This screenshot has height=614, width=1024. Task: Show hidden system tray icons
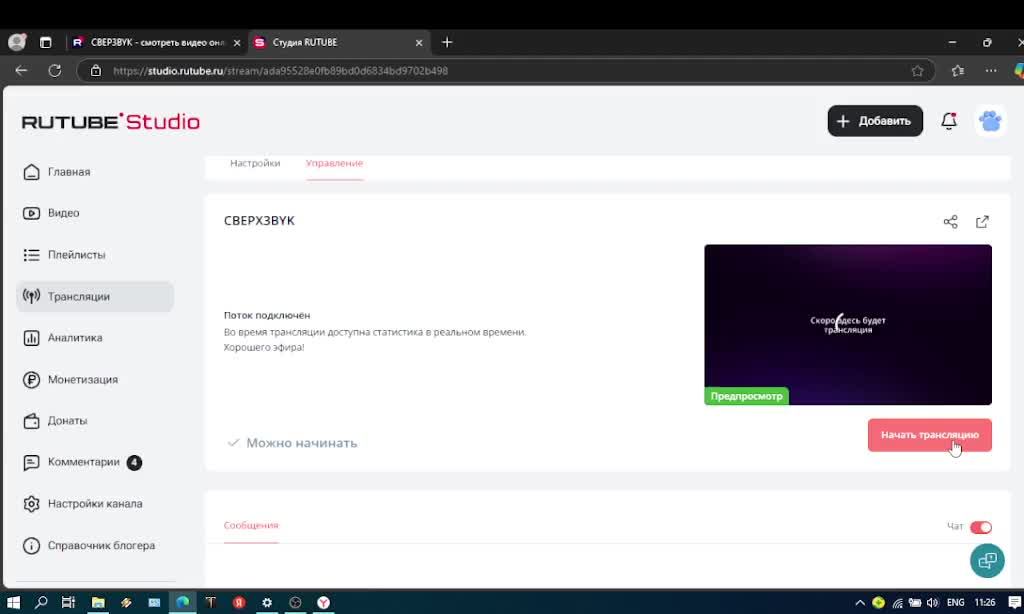[859, 602]
